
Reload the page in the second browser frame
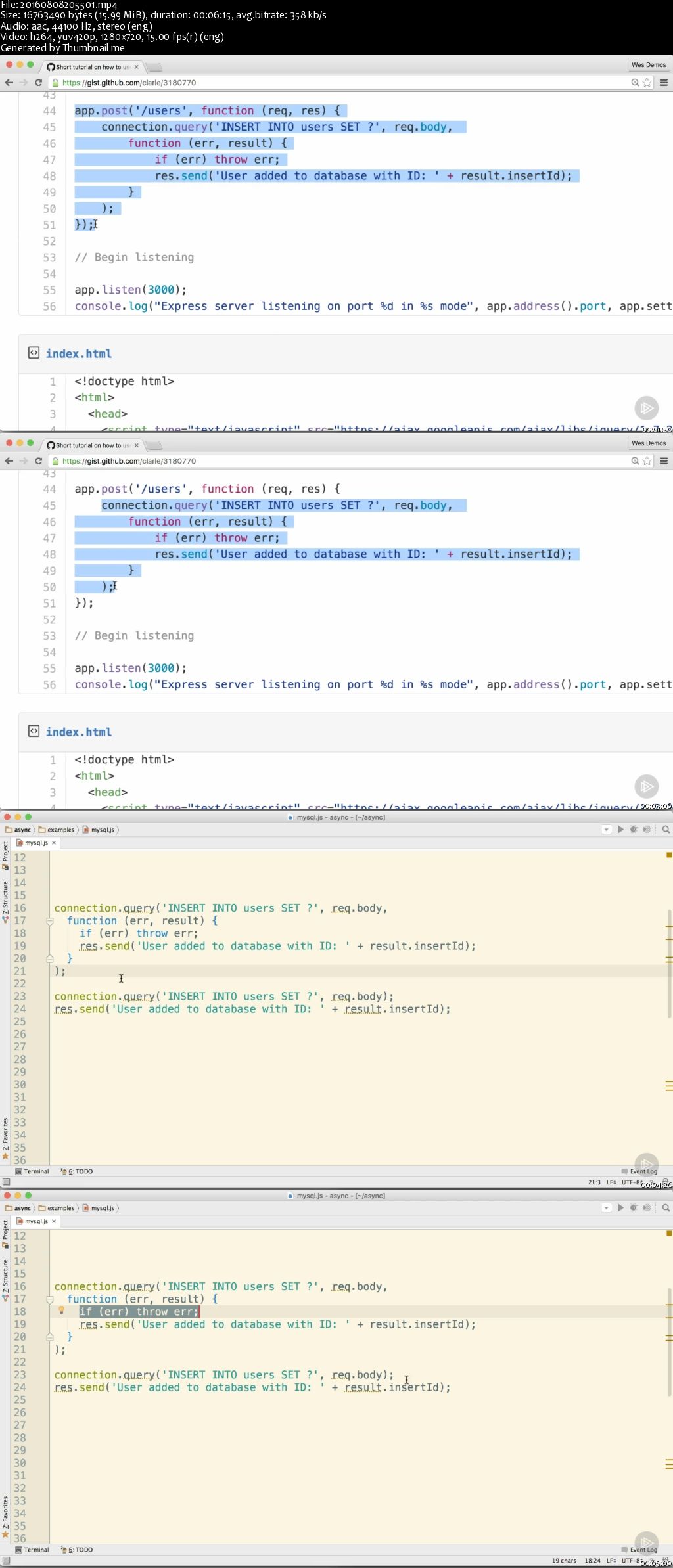pos(38,461)
